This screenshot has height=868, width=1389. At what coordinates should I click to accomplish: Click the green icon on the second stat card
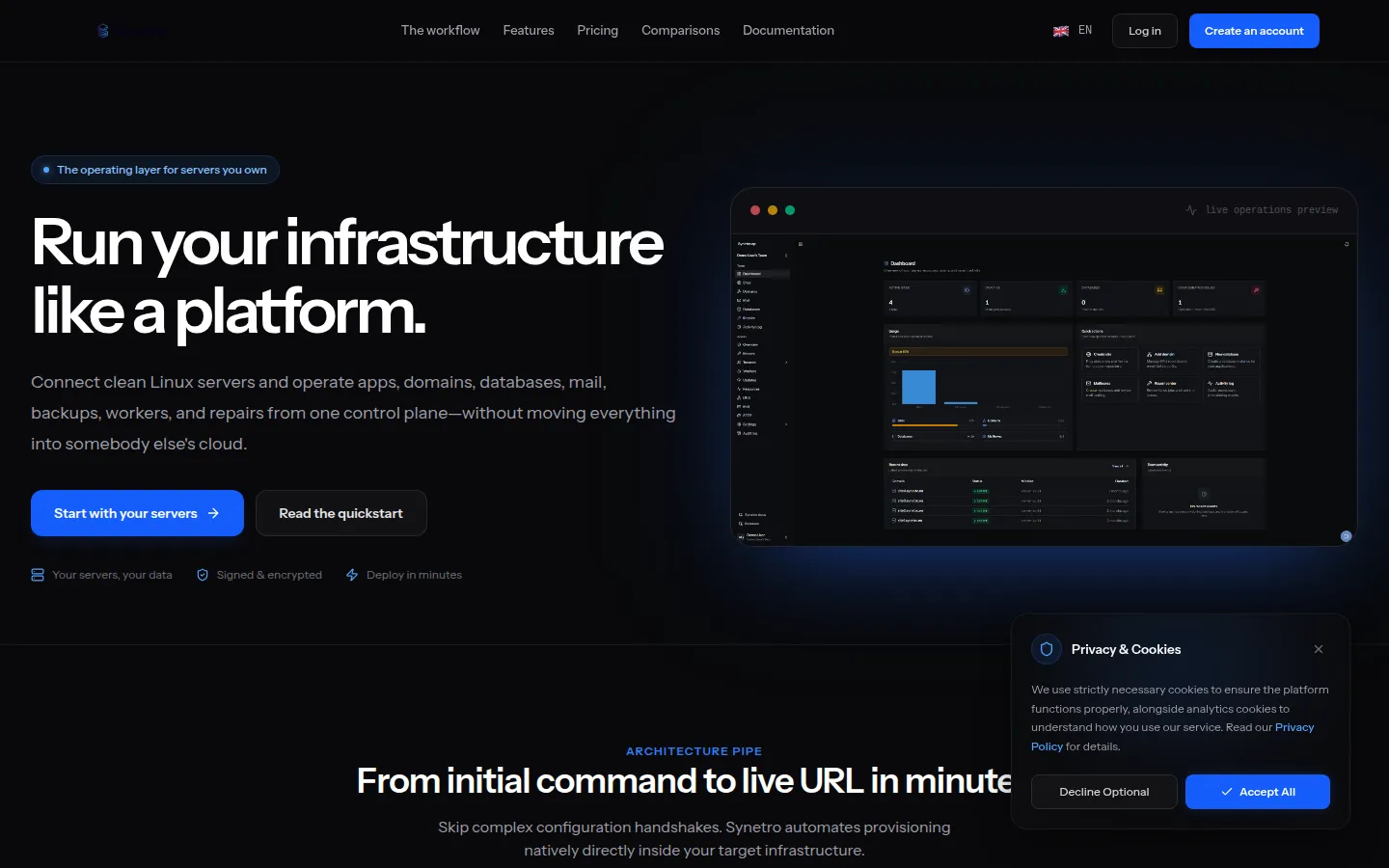coord(1063,289)
